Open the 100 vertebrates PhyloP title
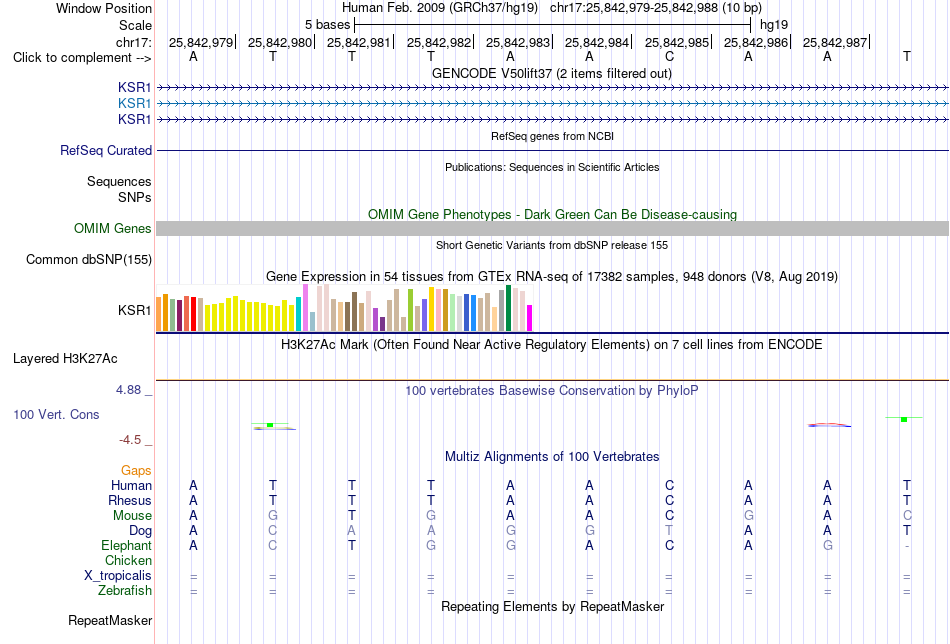950x644 pixels. click(551, 391)
